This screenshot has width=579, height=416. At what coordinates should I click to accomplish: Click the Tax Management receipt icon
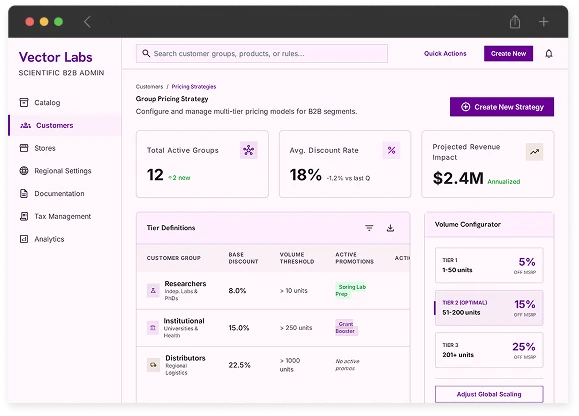pyautogui.click(x=24, y=216)
